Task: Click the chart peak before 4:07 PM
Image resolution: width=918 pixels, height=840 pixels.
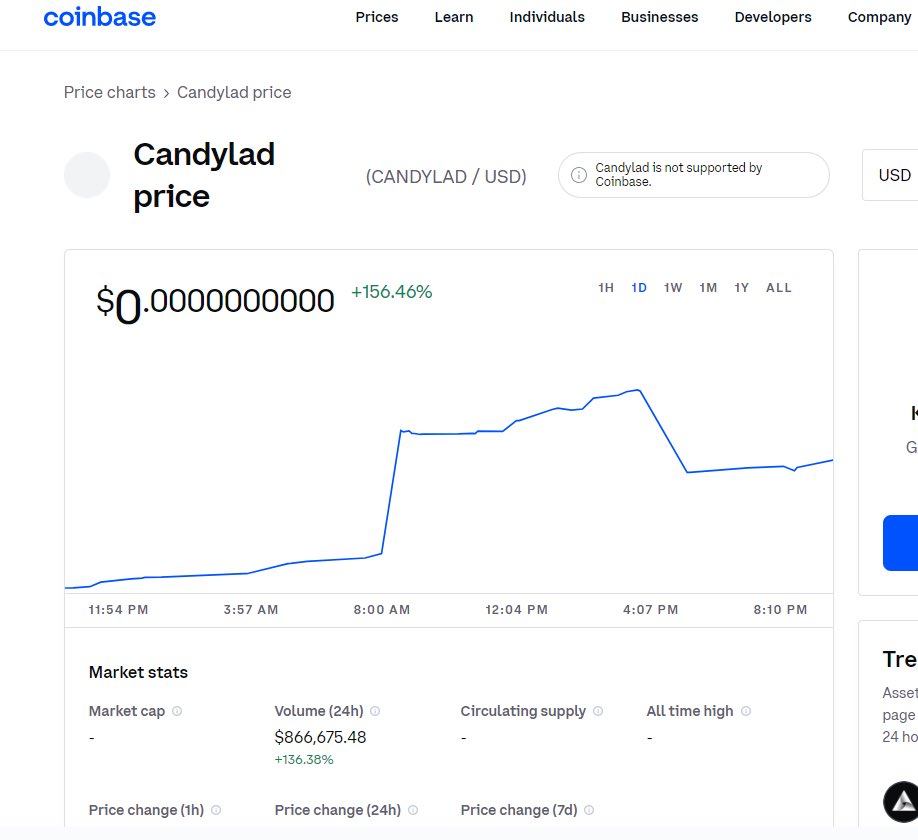Action: click(x=638, y=390)
